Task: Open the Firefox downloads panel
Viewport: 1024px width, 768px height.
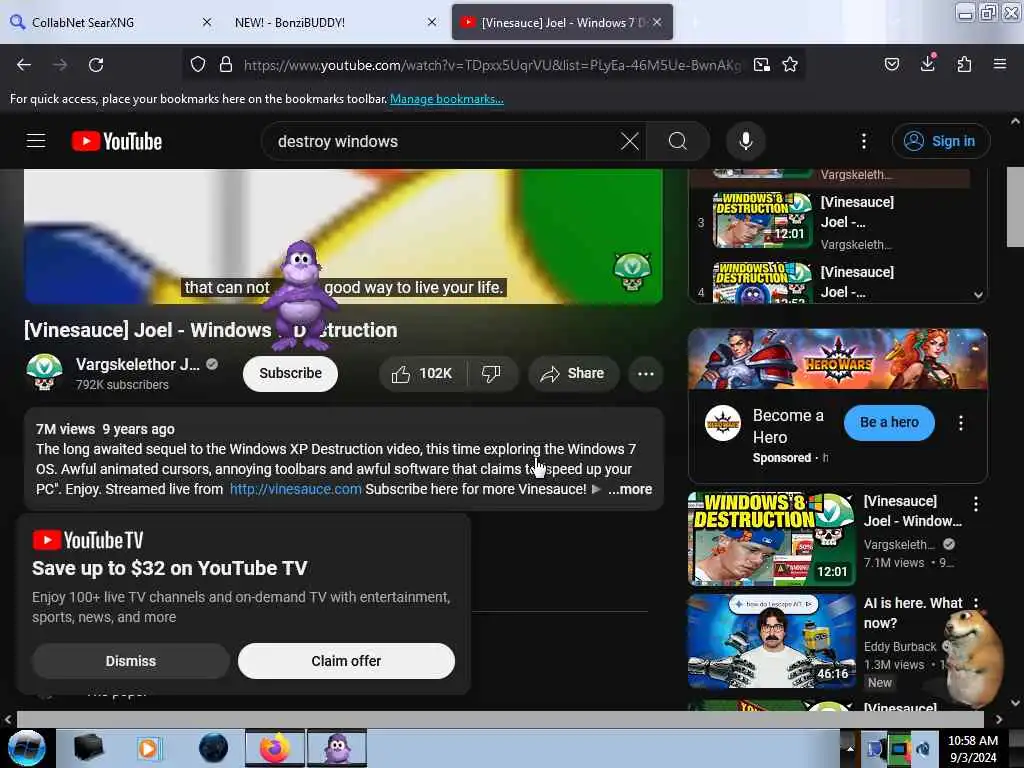Action: [928, 63]
